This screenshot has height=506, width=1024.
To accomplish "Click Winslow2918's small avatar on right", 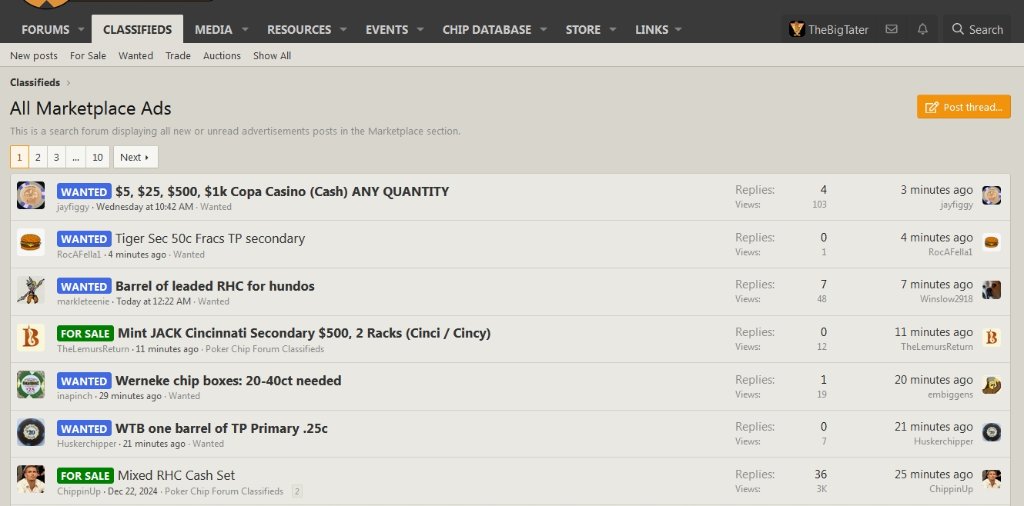I will pos(991,290).
